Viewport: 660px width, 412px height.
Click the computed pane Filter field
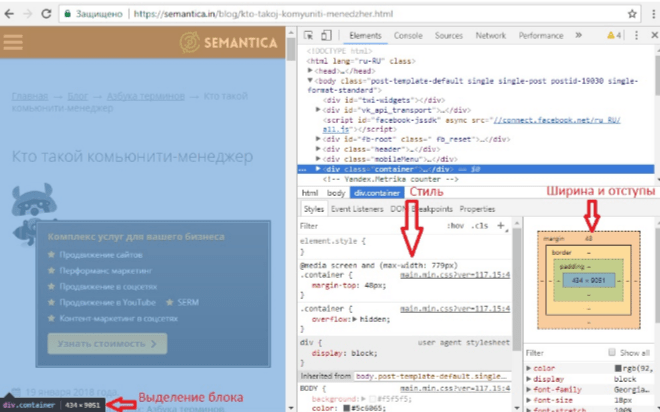pyautogui.click(x=564, y=353)
